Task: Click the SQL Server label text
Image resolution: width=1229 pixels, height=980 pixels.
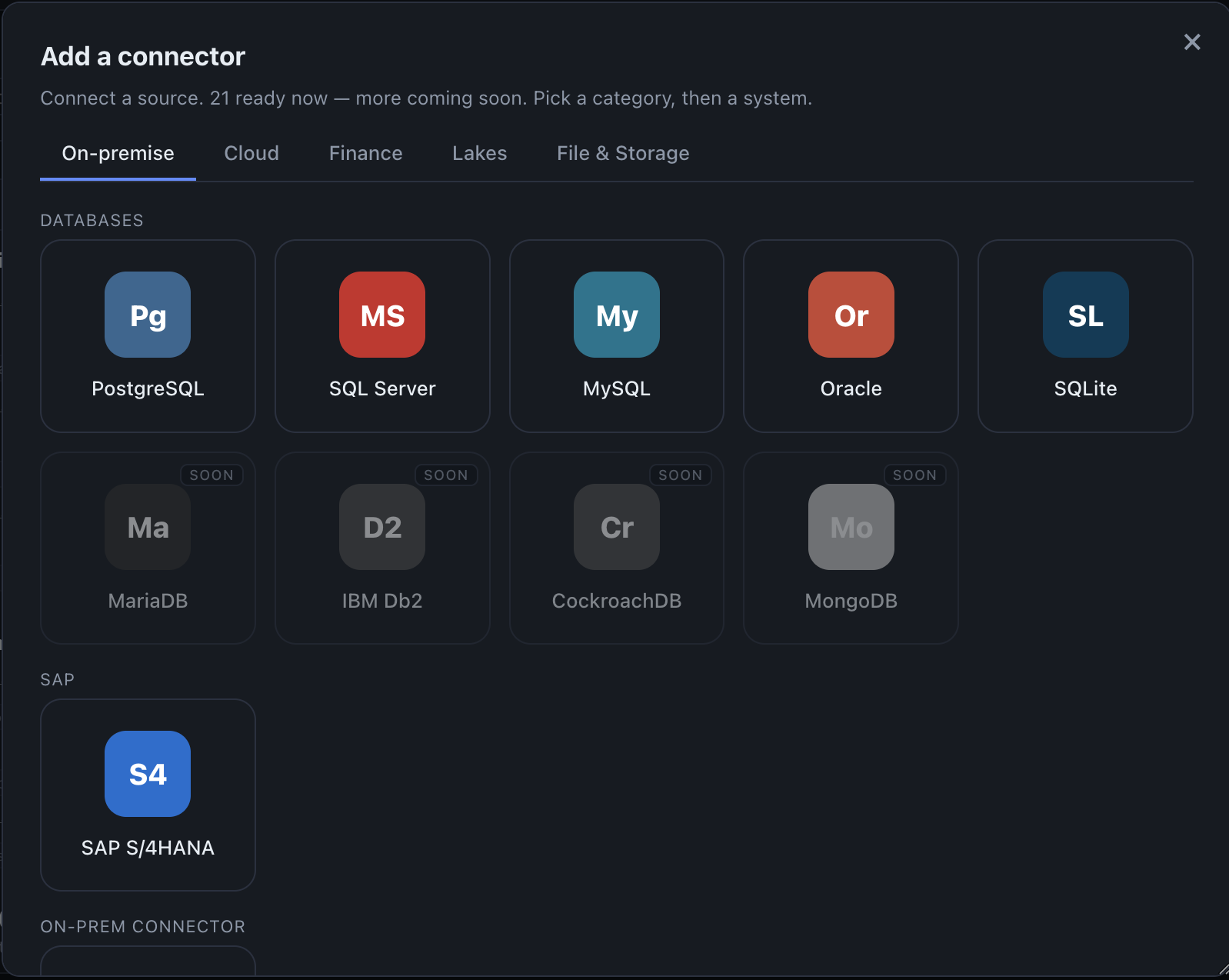Action: (x=382, y=388)
